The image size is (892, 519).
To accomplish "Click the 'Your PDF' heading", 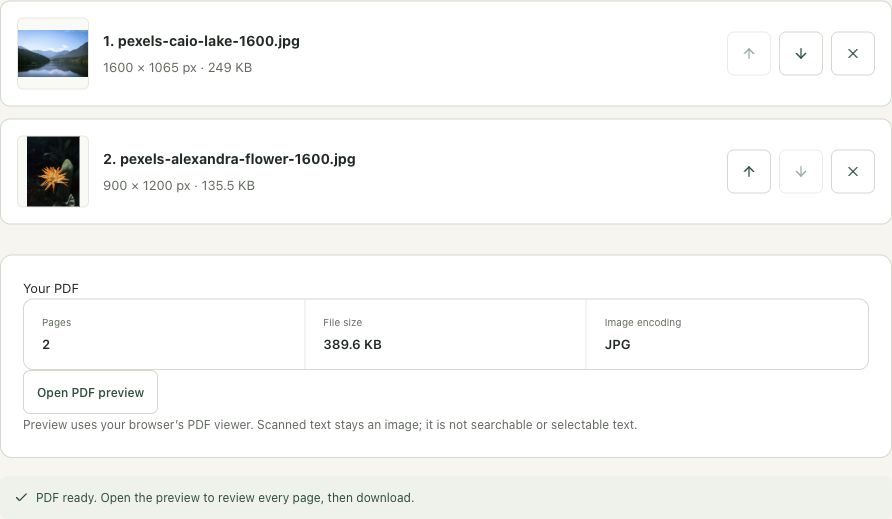I will [x=51, y=289].
